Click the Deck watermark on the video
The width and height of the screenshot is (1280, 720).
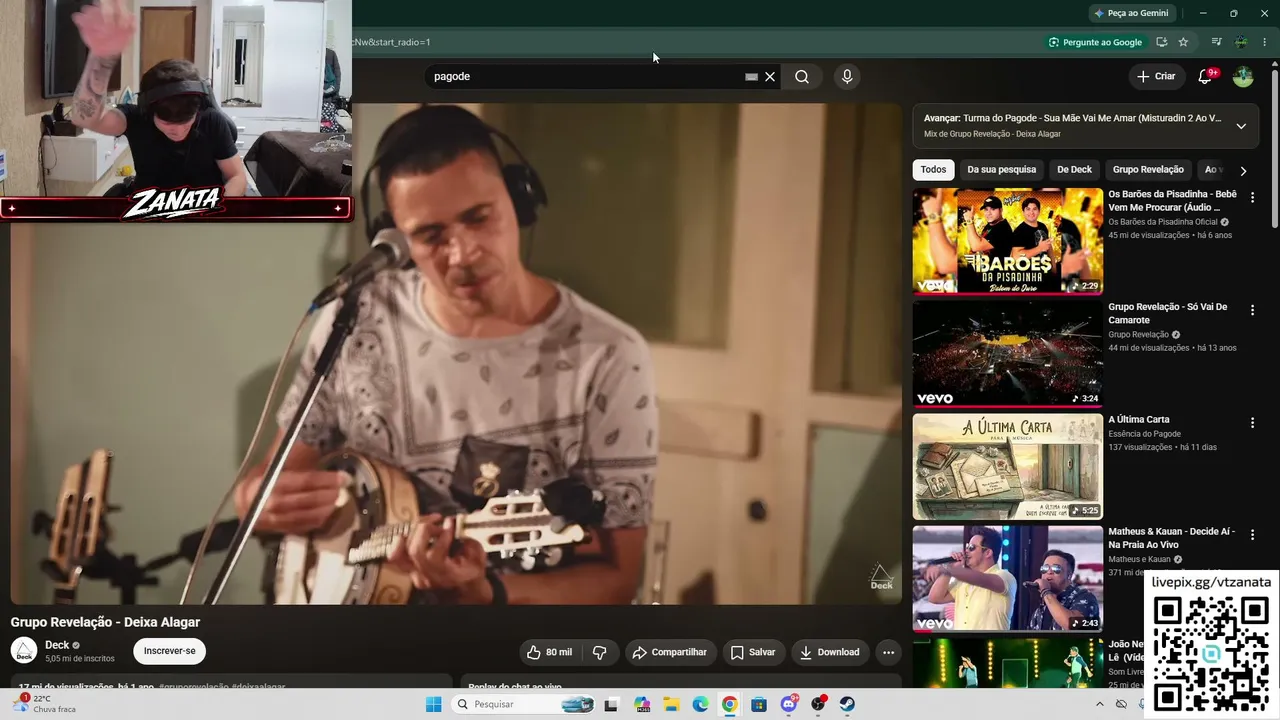click(x=881, y=577)
